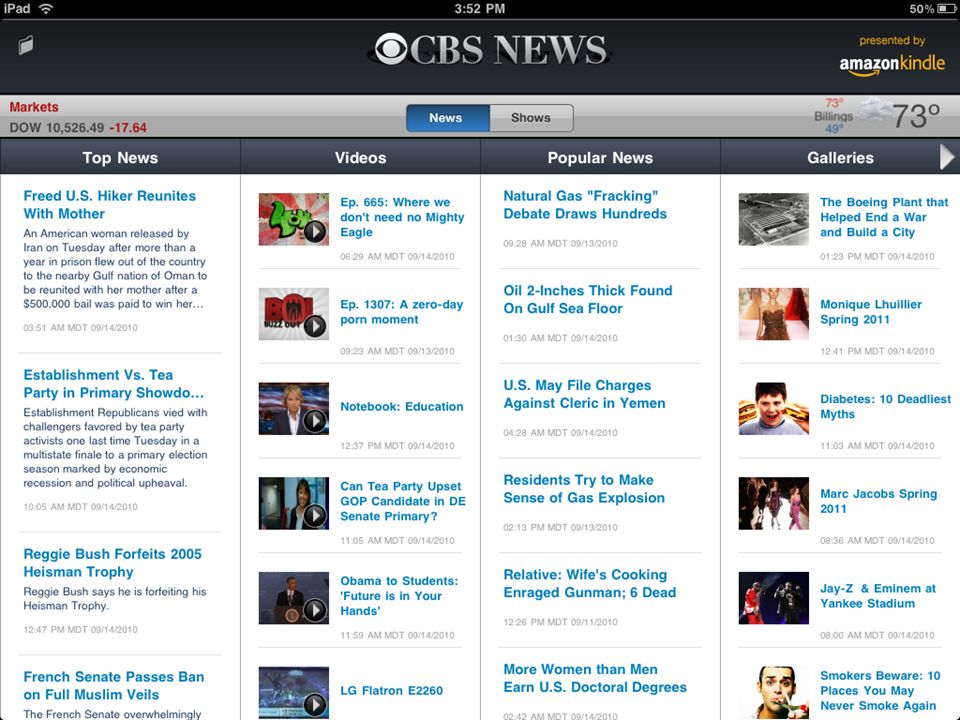960x720 pixels.
Task: Read More Women than Men Earn Degrees
Action: [595, 678]
